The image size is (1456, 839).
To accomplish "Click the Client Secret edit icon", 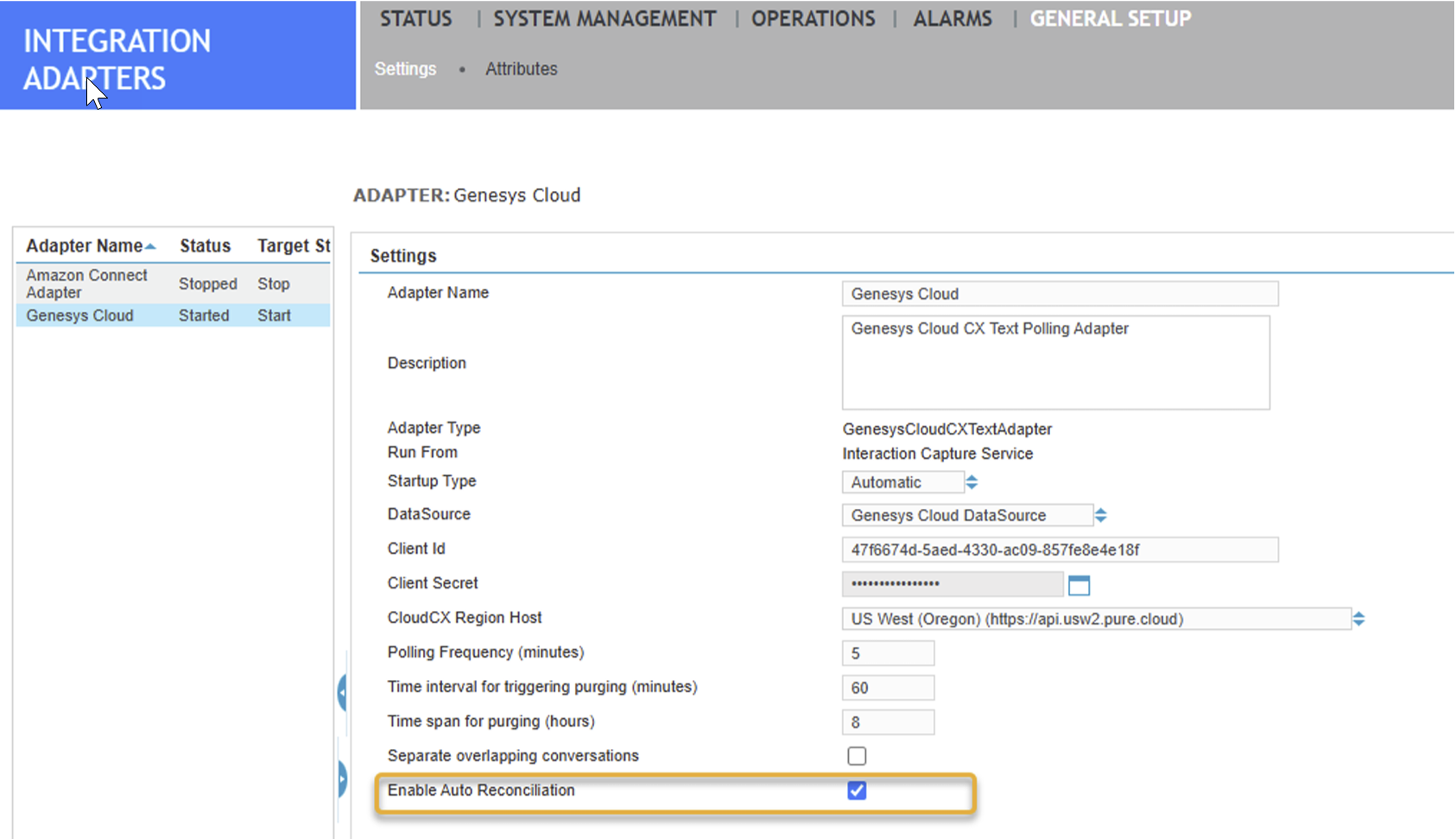I will tap(1079, 585).
